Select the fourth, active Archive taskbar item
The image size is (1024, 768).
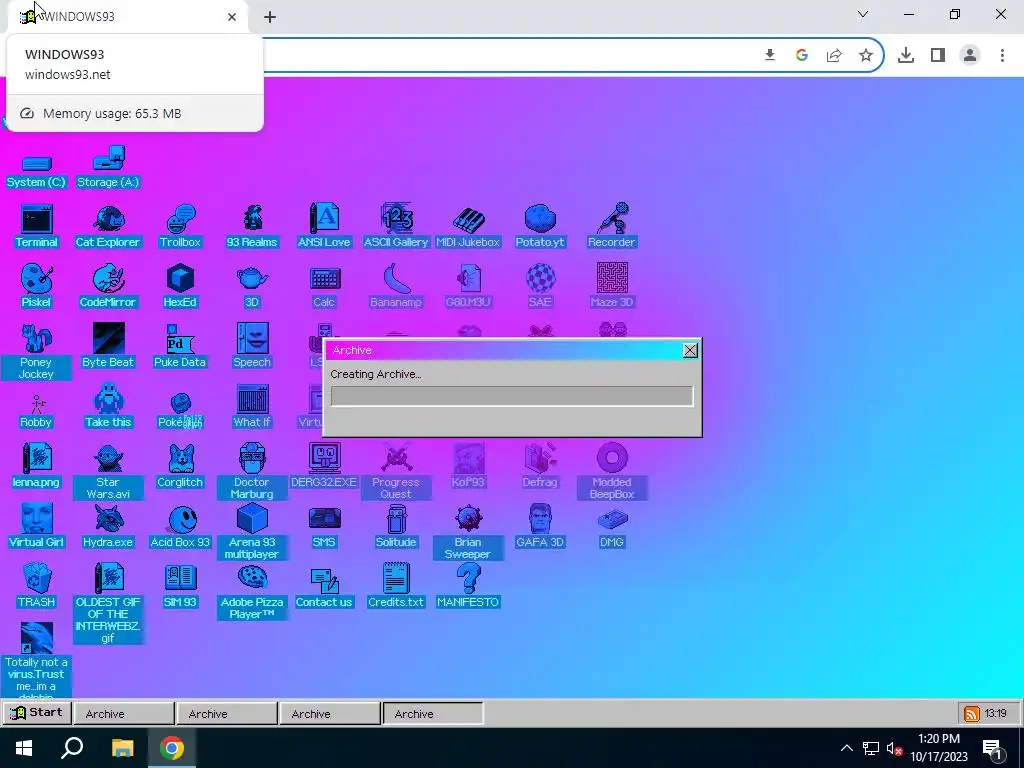point(433,714)
